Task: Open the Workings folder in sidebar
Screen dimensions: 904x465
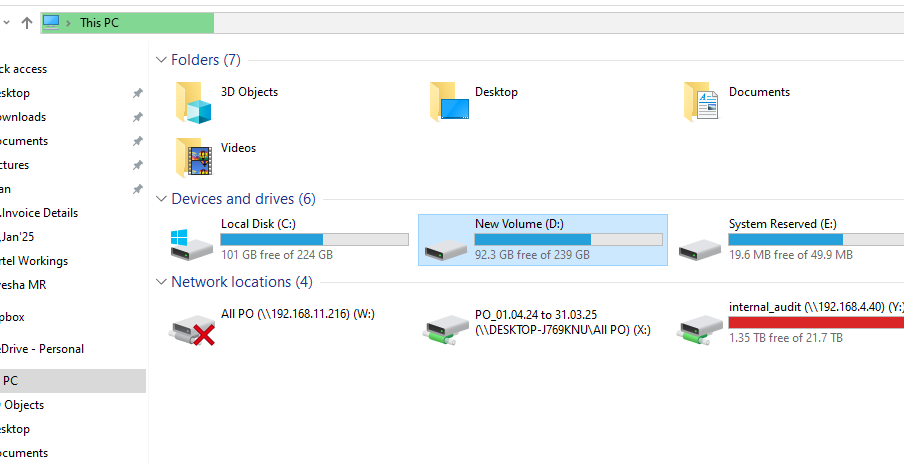Action: click(33, 261)
